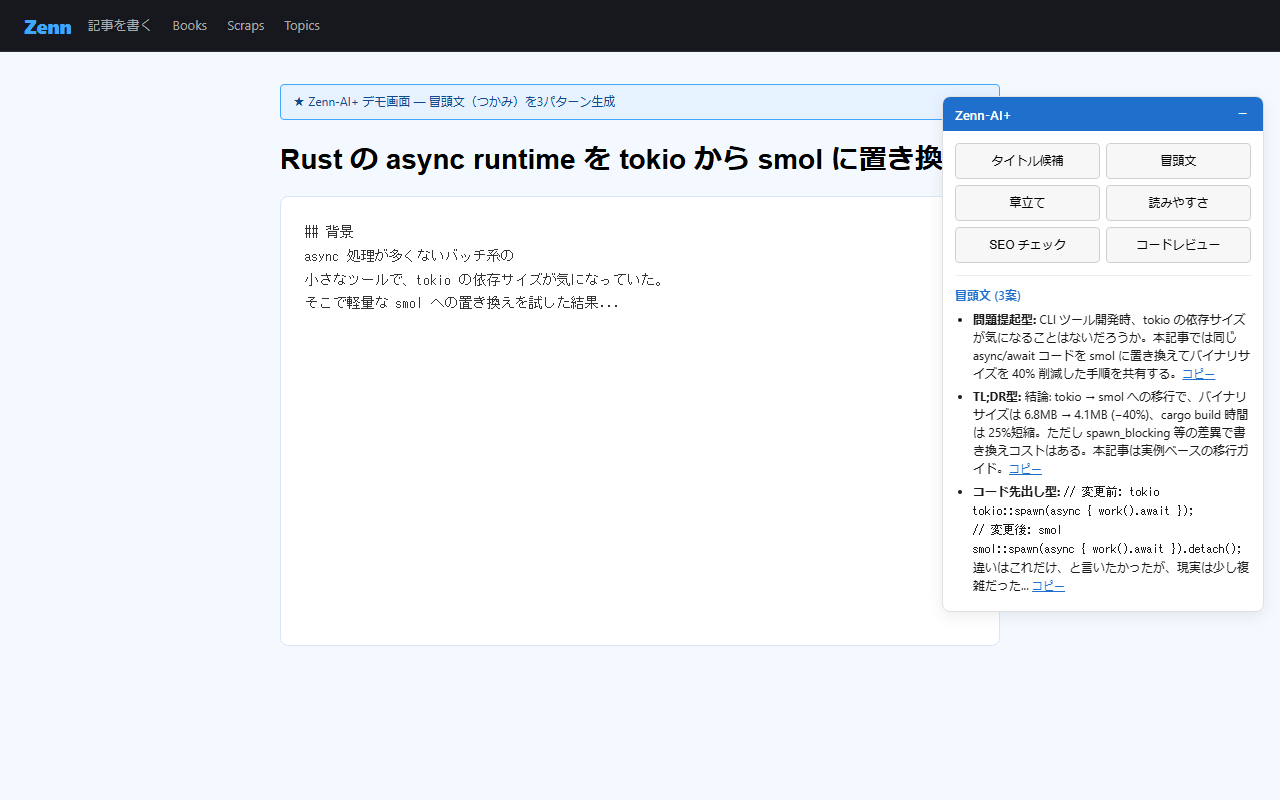The height and width of the screenshot is (800, 1280).
Task: Click the article title heading field
Action: pos(611,159)
